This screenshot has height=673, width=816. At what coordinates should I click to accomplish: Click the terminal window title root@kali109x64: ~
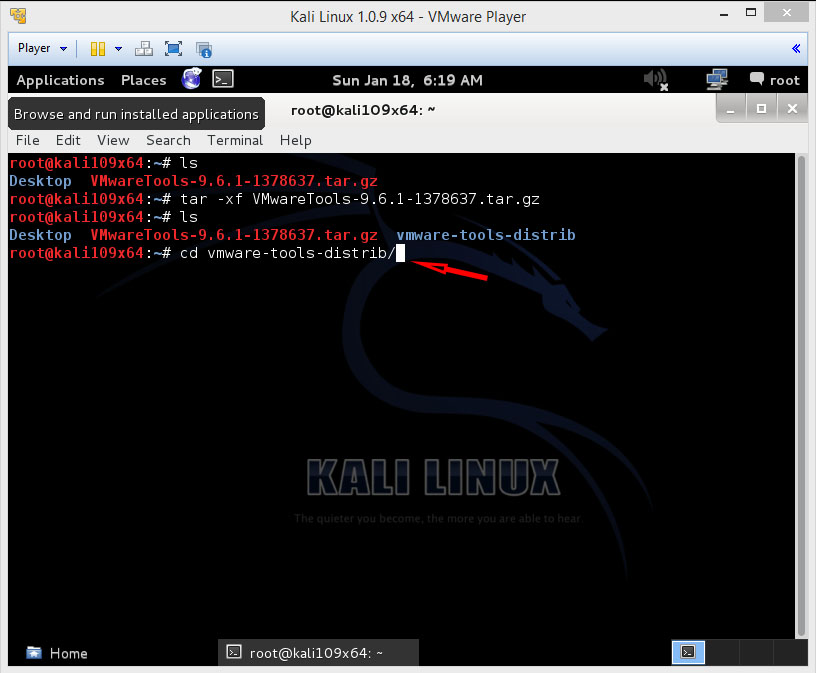(363, 110)
